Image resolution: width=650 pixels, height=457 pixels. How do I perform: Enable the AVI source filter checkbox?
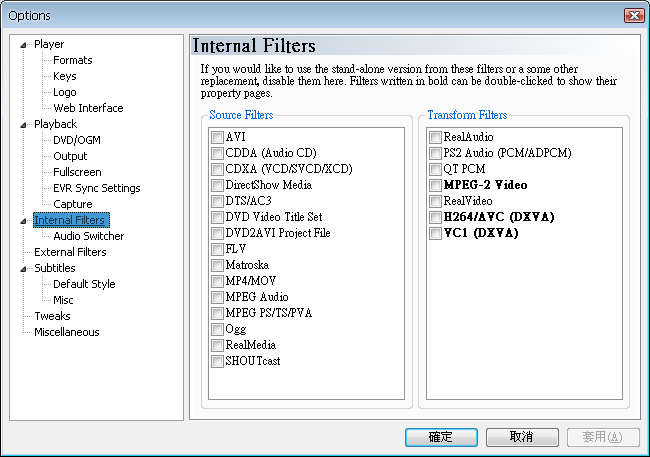(x=217, y=137)
